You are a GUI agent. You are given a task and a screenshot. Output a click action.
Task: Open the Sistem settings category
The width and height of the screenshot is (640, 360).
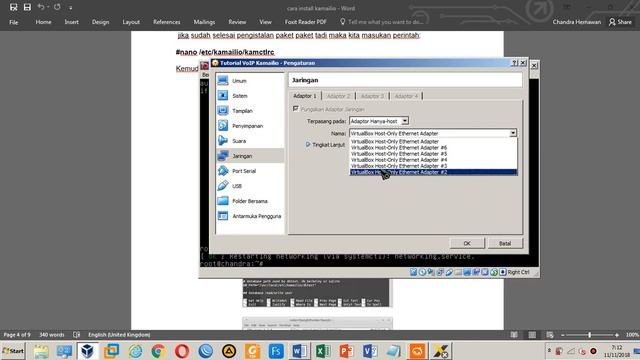click(250, 96)
